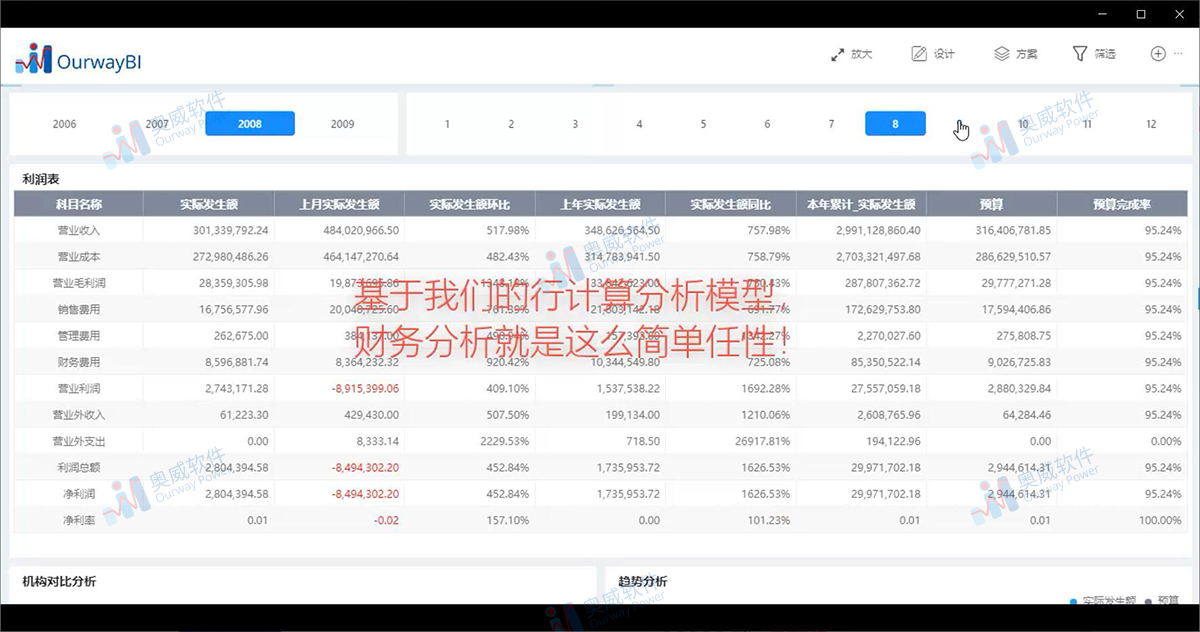Screen dimensions: 1200x632
Task: Click the 实际发生额同比 column header
Action: 731,204
